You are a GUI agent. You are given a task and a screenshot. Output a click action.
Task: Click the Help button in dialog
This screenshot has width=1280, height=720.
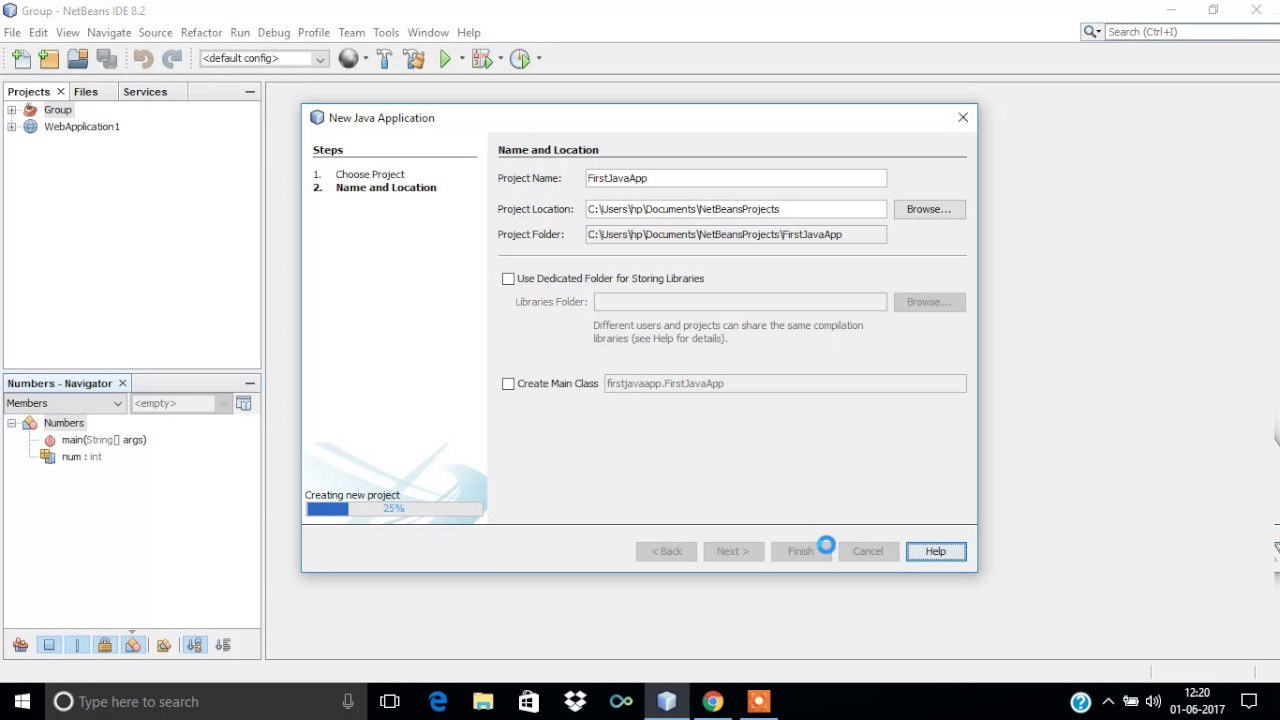pos(936,551)
